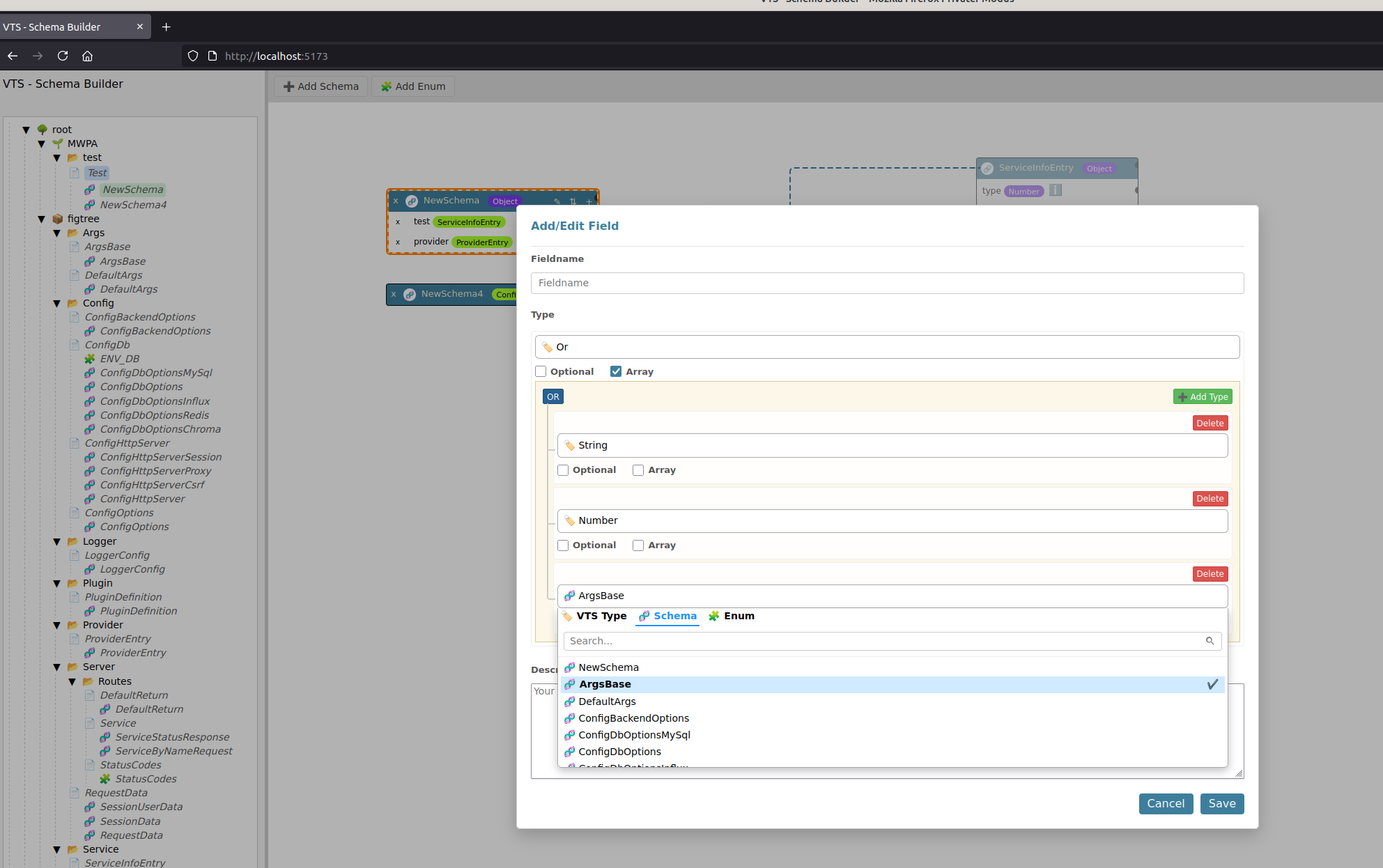Click the search magnifier icon in schema dropdown
The width and height of the screenshot is (1383, 868).
pyautogui.click(x=1210, y=641)
